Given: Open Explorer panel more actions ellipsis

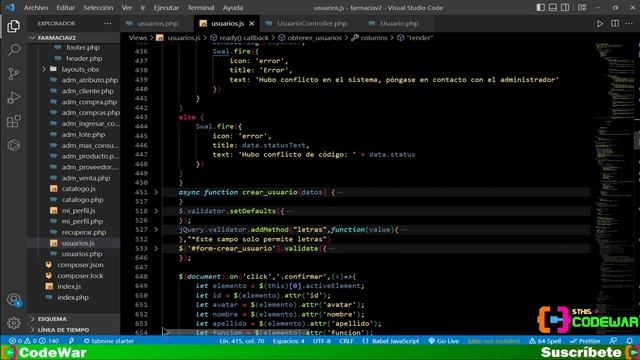Looking at the screenshot, I should click(x=107, y=24).
